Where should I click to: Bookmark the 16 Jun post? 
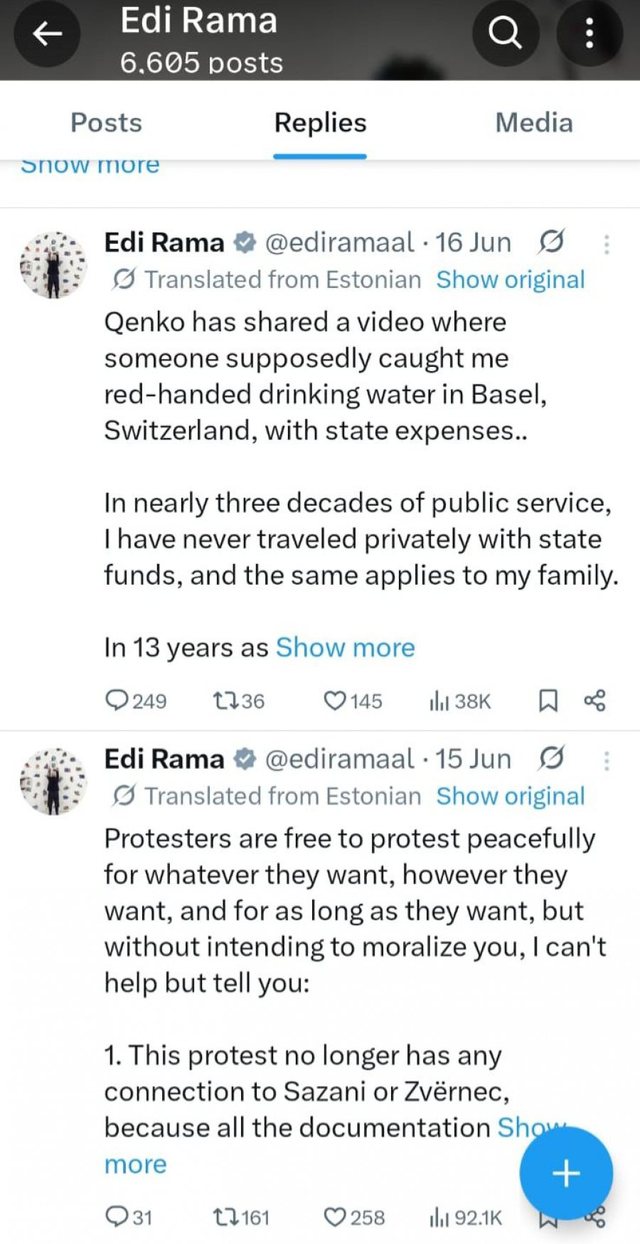[x=548, y=701]
